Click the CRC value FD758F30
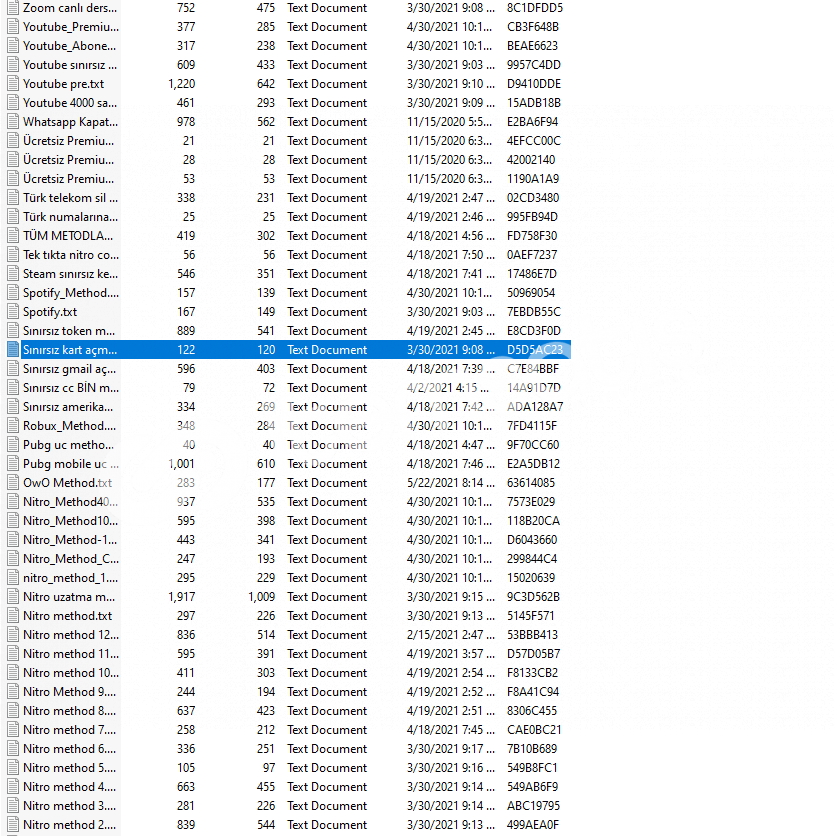 click(x=532, y=236)
